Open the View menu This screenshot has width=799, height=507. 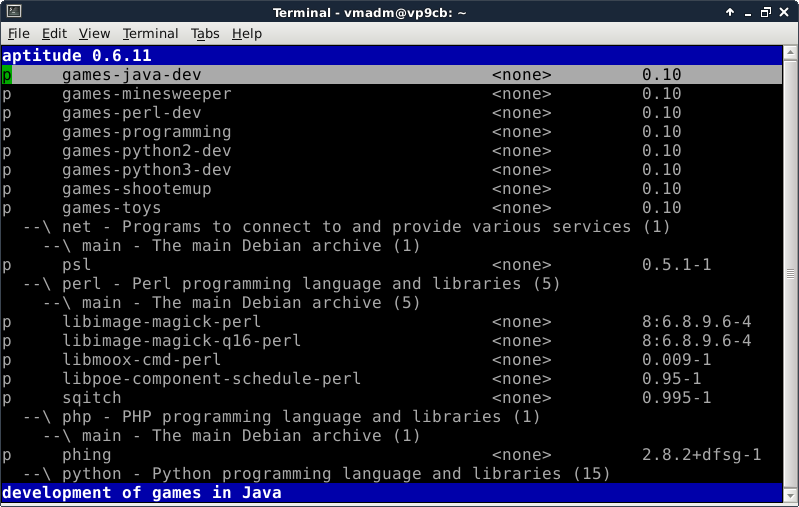93,33
